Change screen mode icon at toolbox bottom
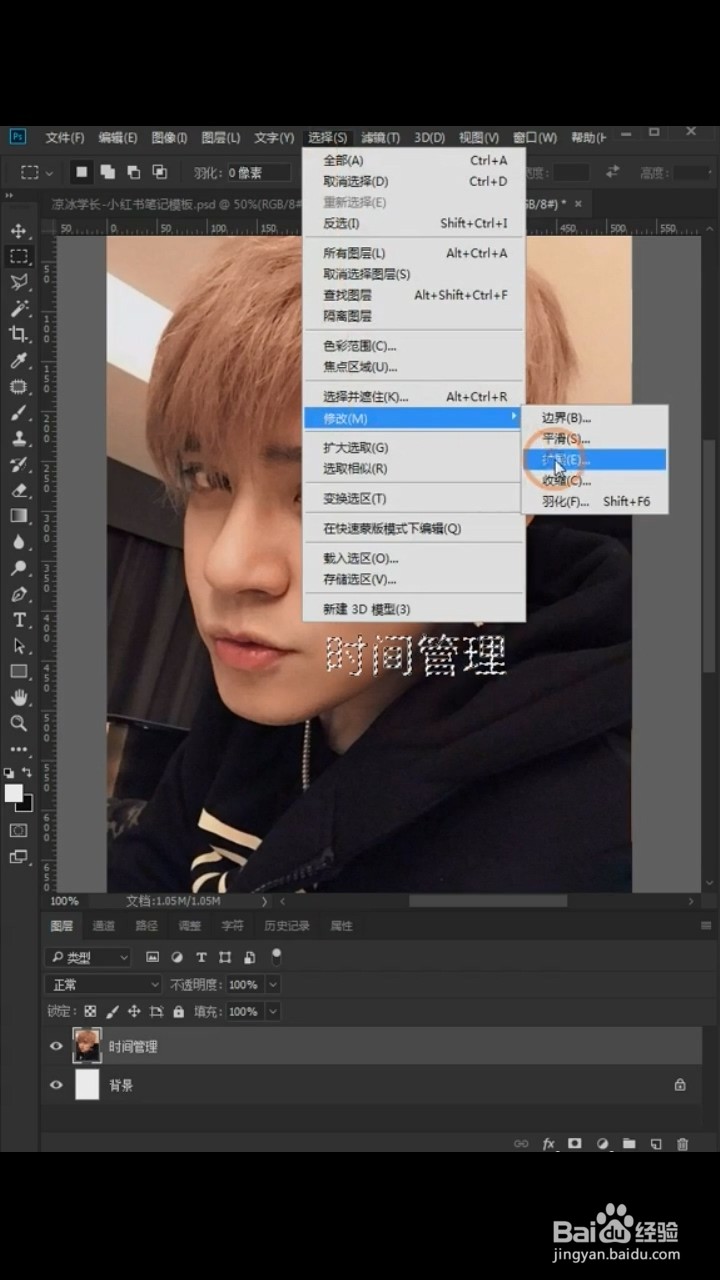Image resolution: width=720 pixels, height=1280 pixels. point(19,856)
